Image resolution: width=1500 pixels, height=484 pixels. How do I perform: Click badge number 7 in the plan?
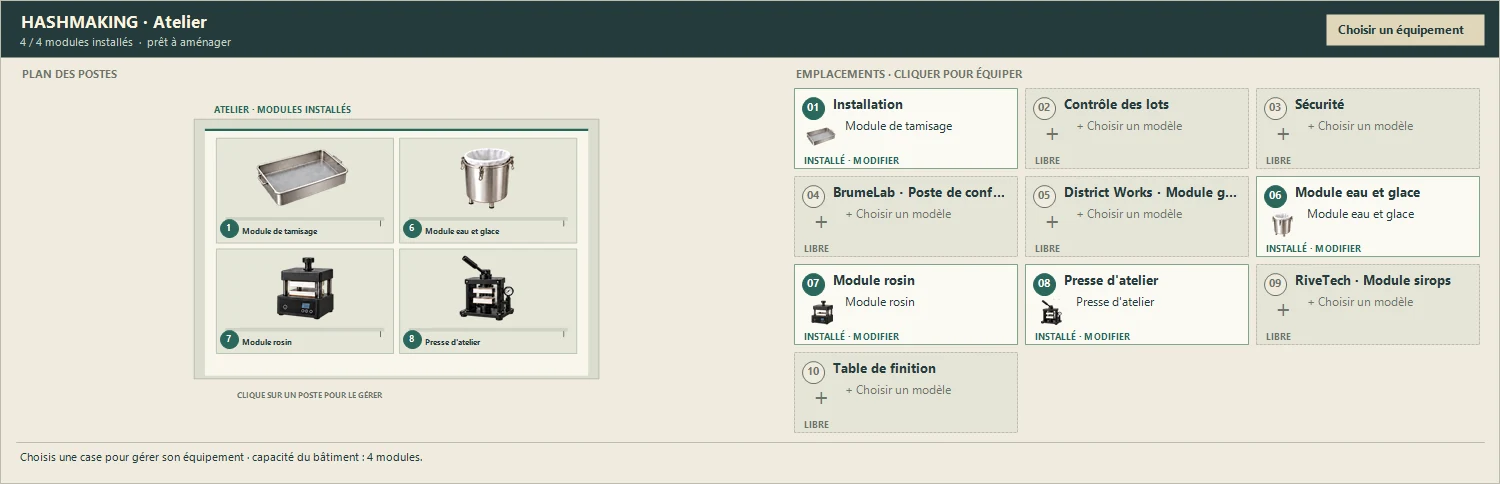pos(229,339)
